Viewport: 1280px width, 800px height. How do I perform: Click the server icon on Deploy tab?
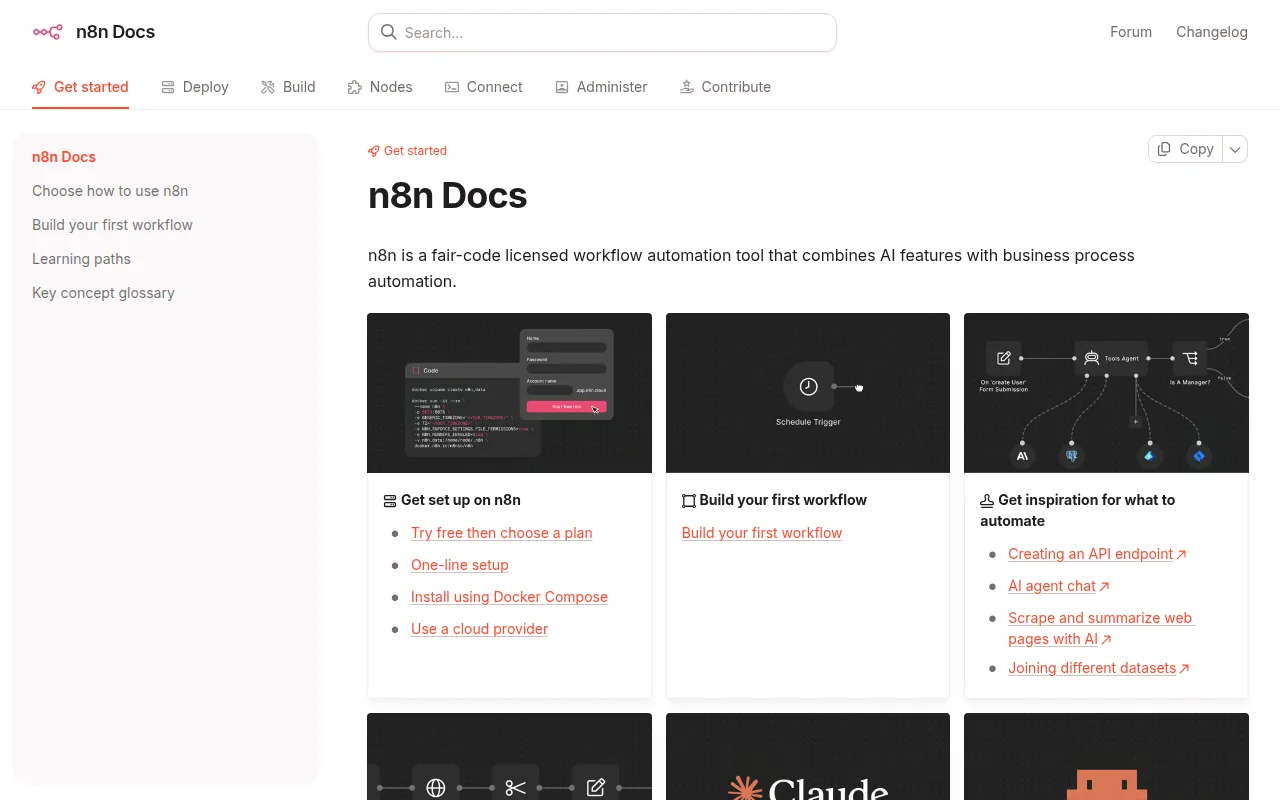tap(168, 87)
